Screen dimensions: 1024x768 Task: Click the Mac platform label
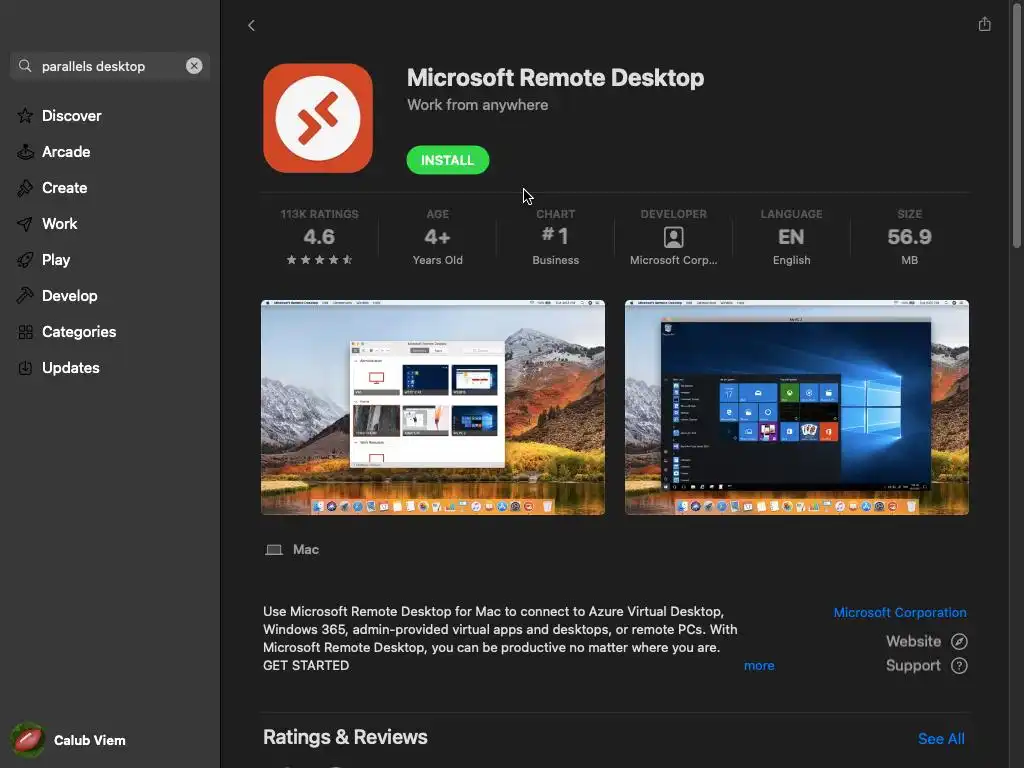click(x=306, y=549)
